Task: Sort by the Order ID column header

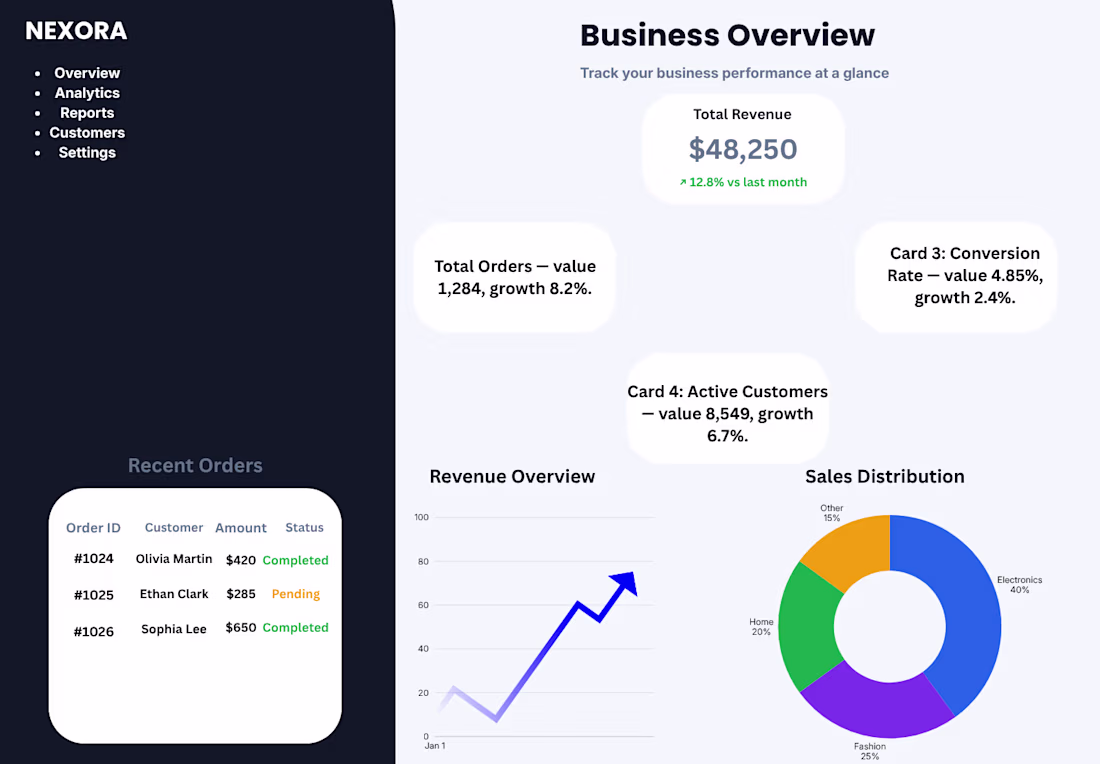Action: (93, 528)
